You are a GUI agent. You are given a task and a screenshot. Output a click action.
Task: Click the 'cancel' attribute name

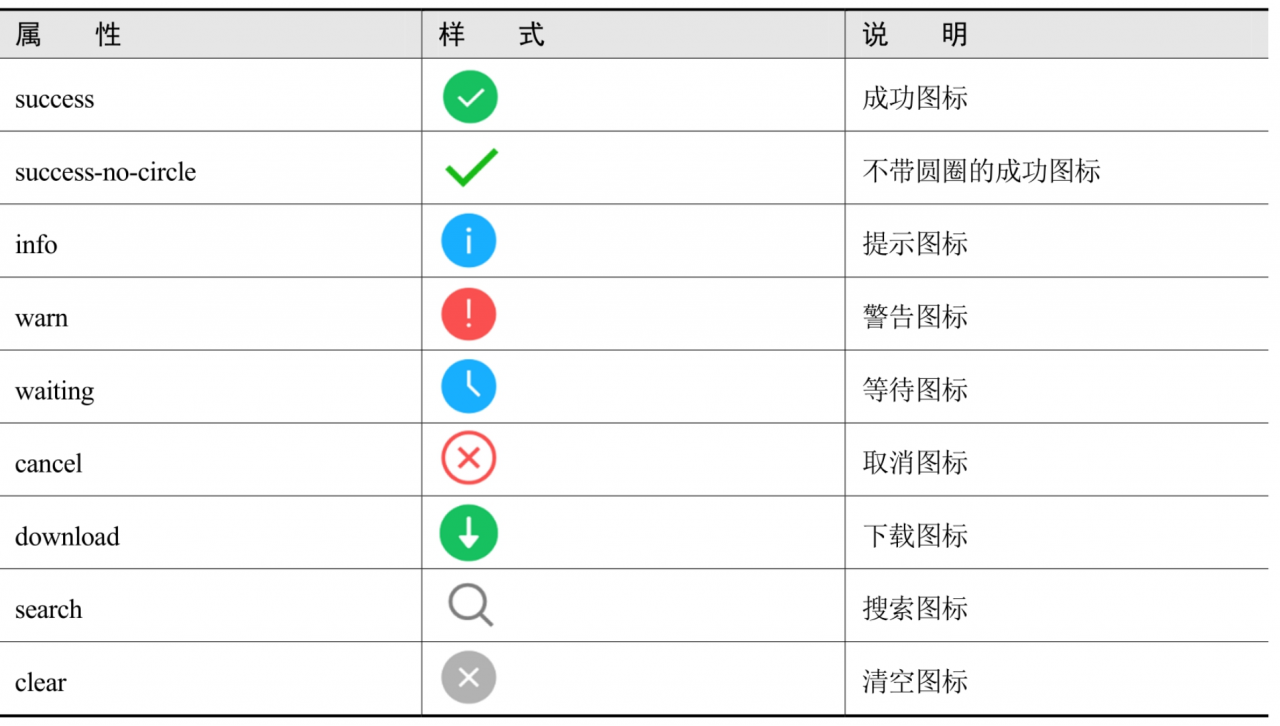(48, 464)
